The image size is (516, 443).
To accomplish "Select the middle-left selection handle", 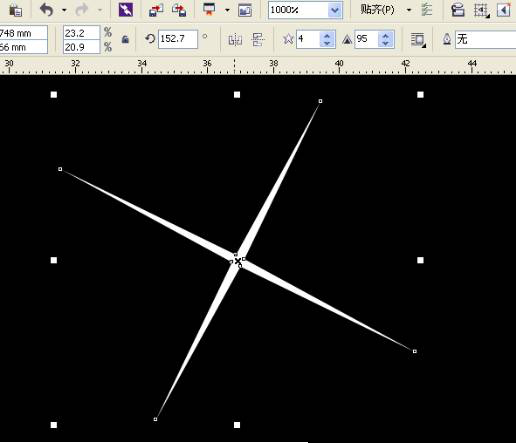I will point(54,260).
